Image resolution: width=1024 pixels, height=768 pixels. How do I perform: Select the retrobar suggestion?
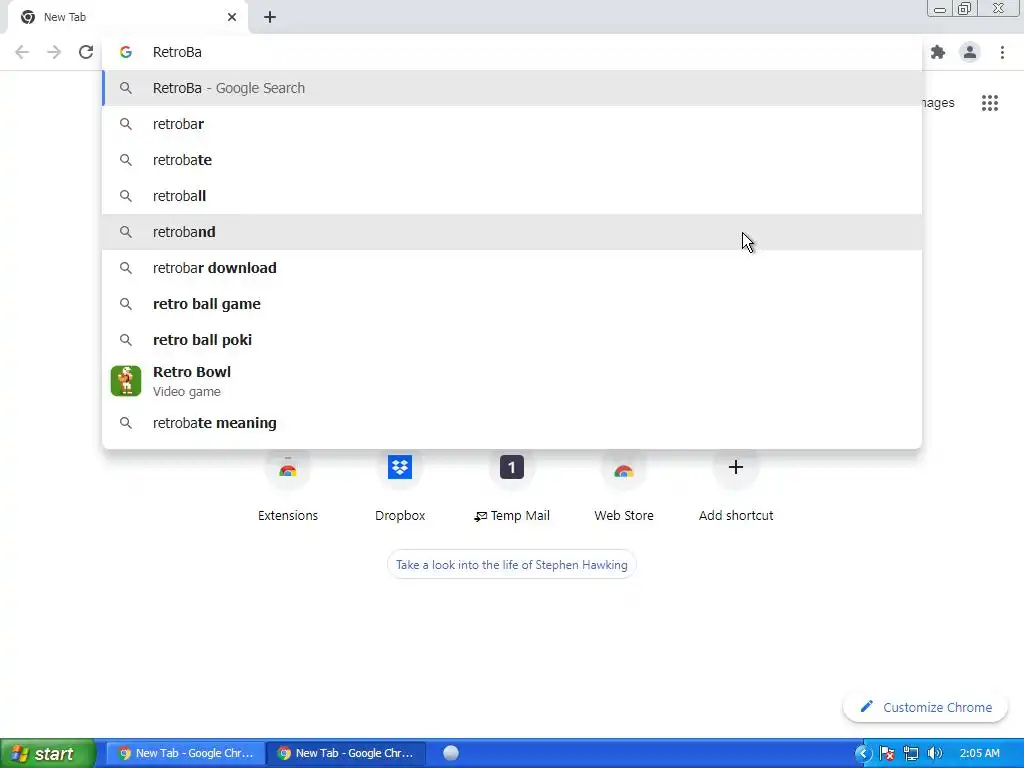coord(512,124)
